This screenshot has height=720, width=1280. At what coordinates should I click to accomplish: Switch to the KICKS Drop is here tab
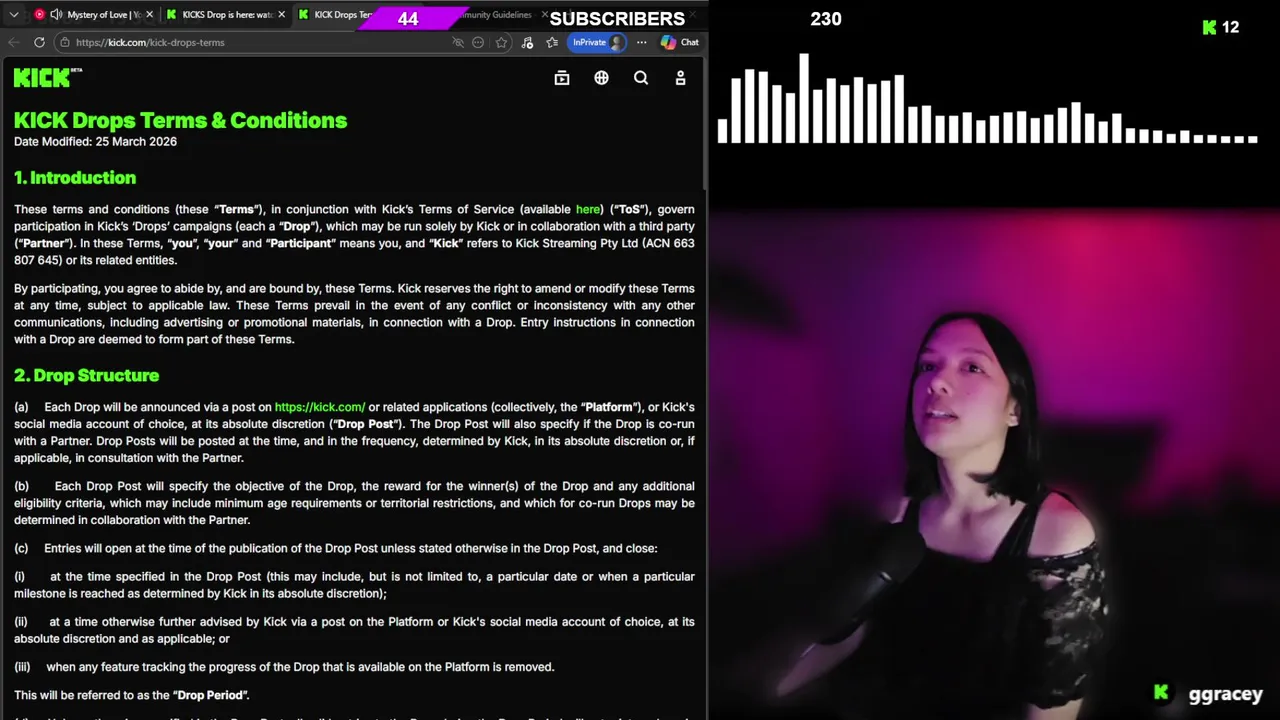225,15
